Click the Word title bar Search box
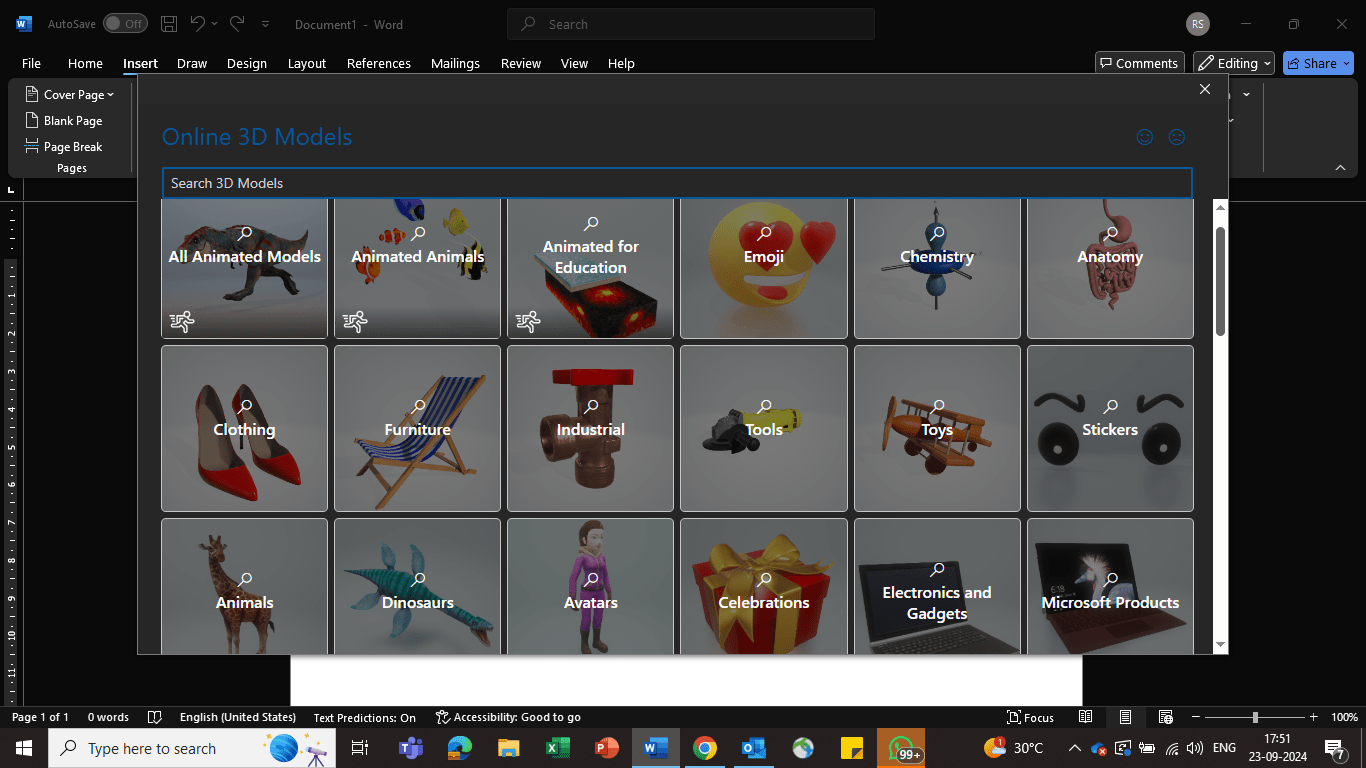Screen dimensions: 1366x768 (691, 24)
